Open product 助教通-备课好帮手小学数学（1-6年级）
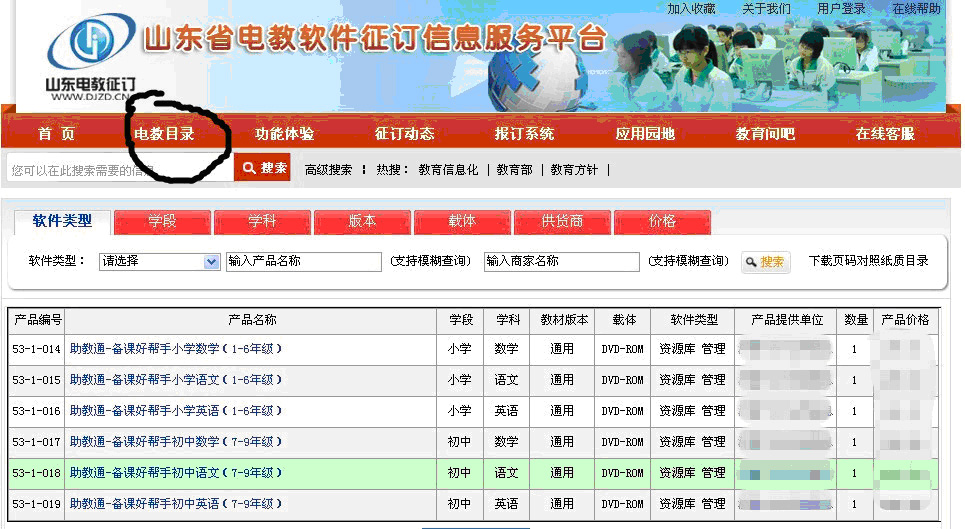 [x=176, y=349]
